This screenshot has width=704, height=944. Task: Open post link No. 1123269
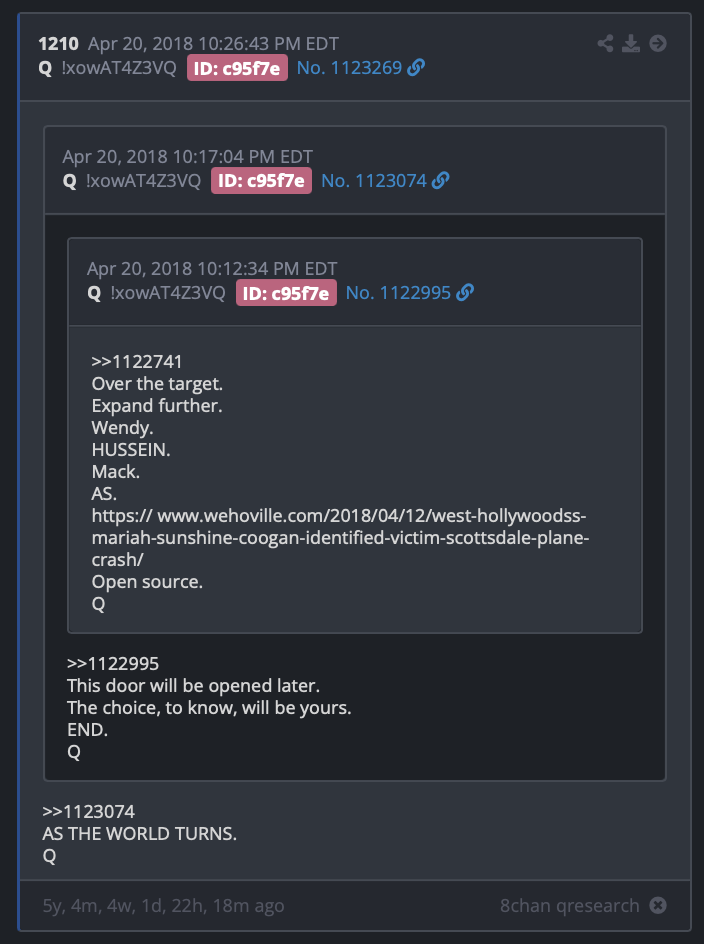click(349, 68)
